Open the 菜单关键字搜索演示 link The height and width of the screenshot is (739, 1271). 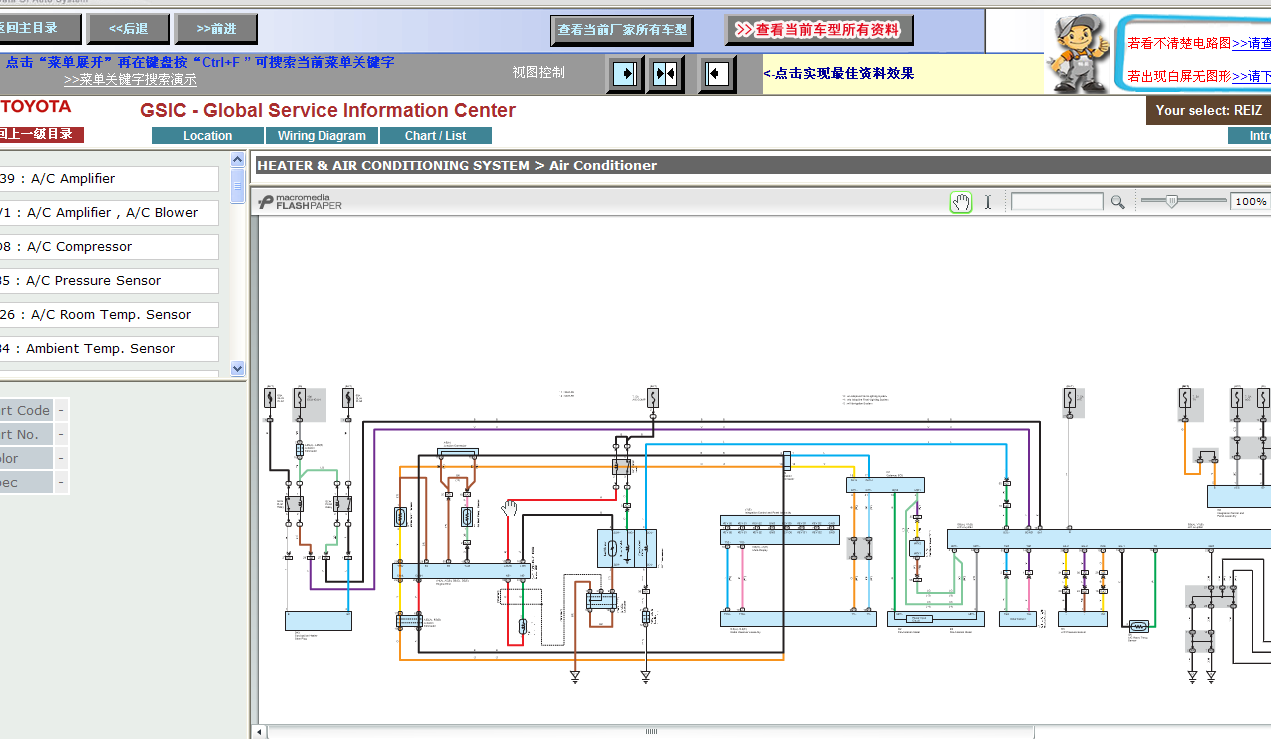(130, 80)
